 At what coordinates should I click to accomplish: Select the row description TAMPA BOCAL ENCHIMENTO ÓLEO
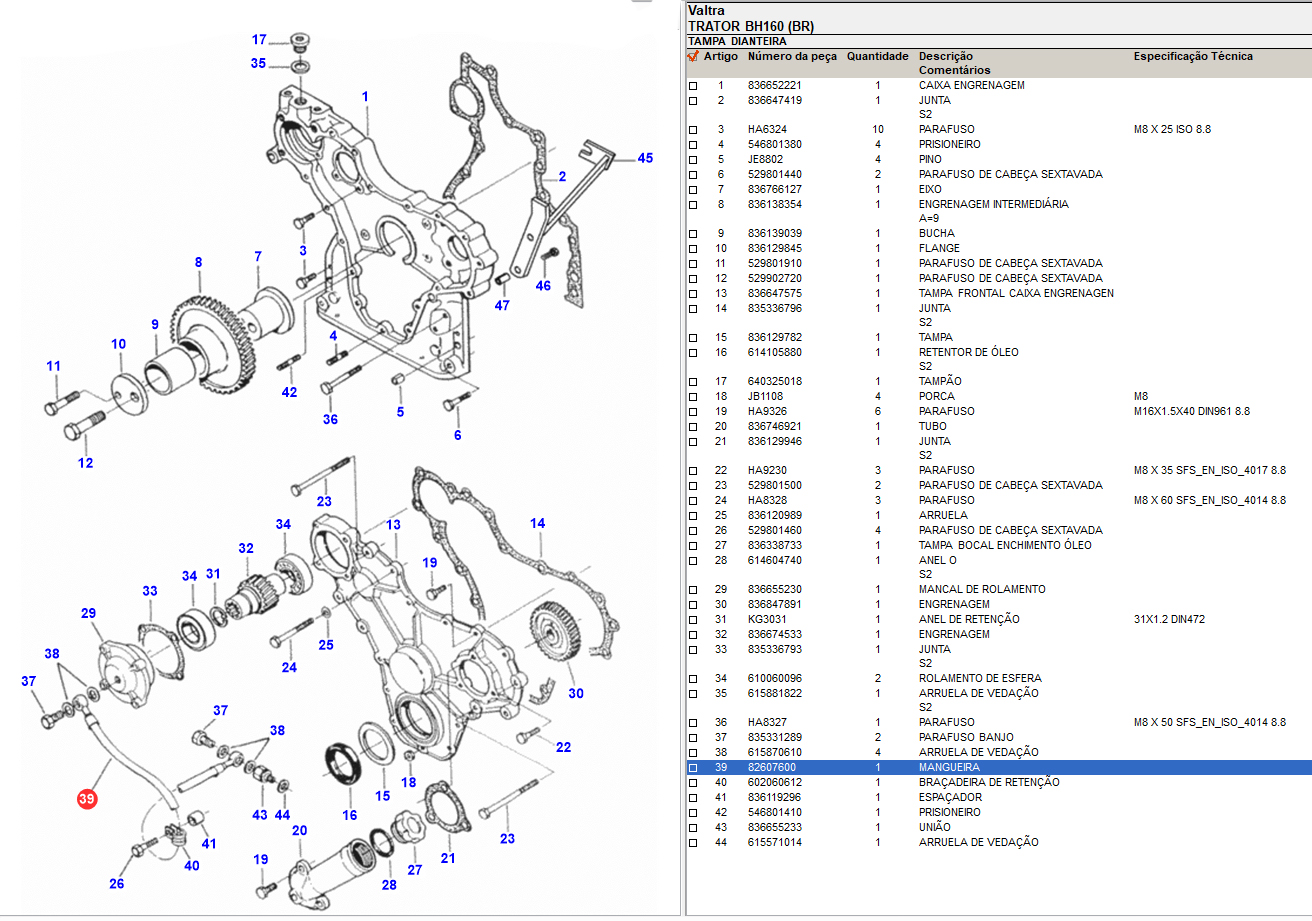[x=1005, y=545]
